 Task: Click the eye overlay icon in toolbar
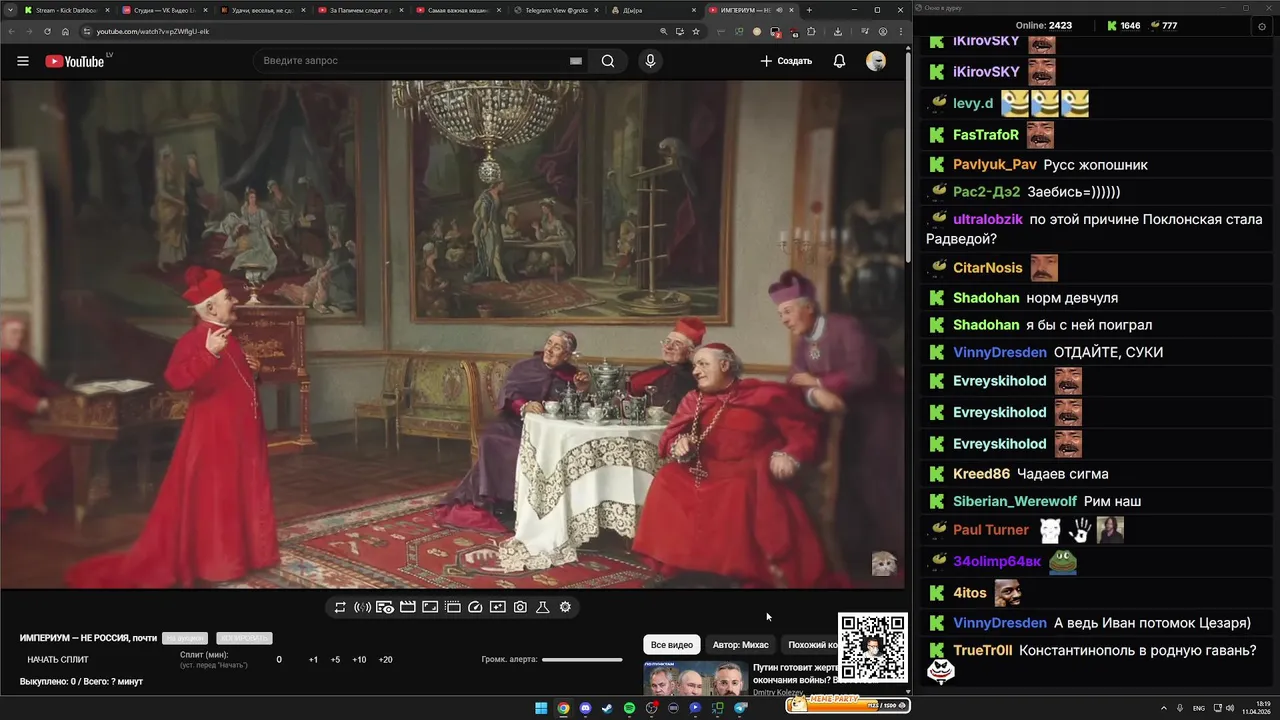pos(385,607)
